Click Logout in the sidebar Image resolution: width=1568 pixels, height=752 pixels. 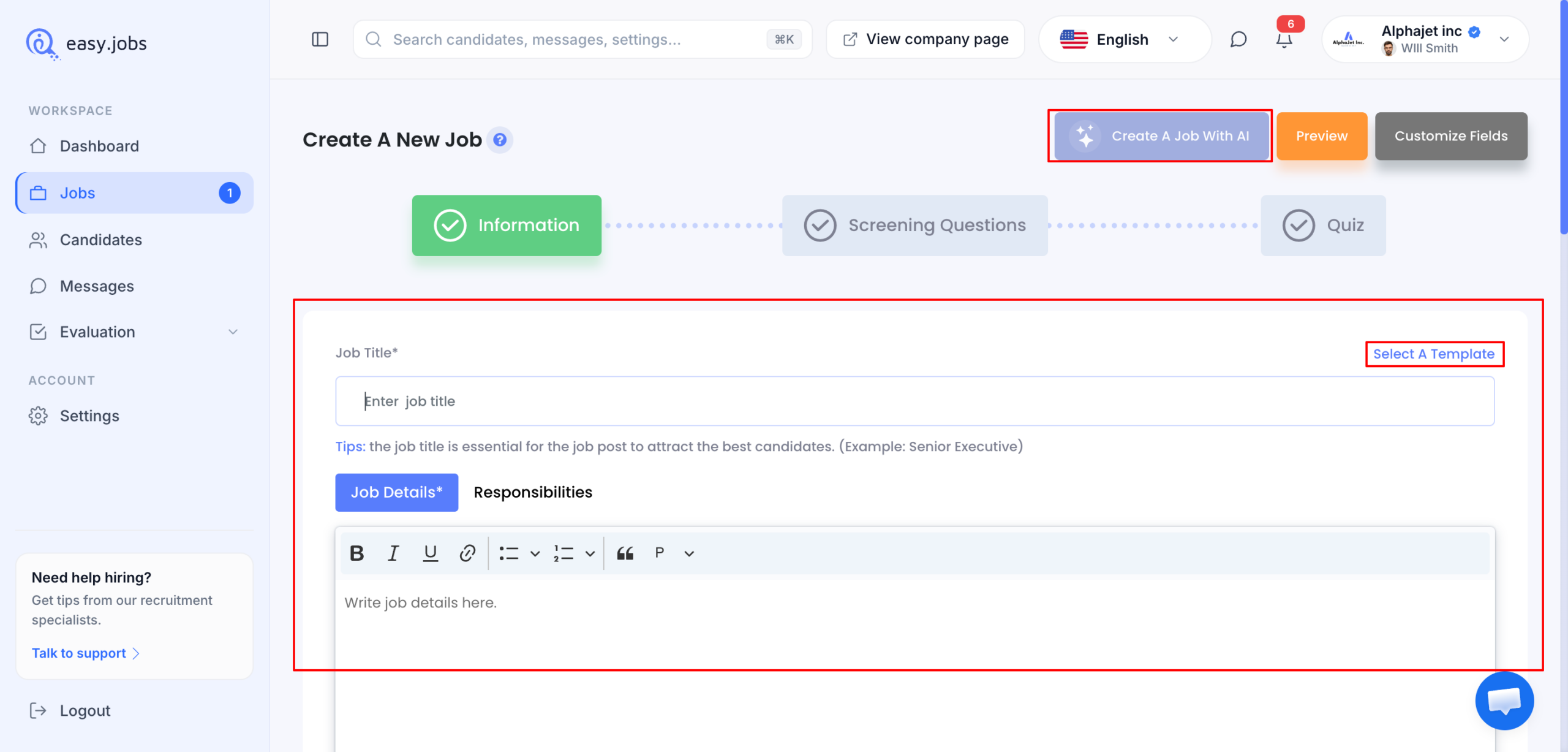pos(70,710)
